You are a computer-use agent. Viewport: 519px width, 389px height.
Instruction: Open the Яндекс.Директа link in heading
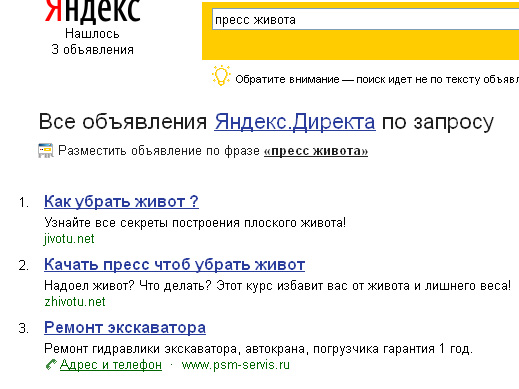(x=295, y=122)
